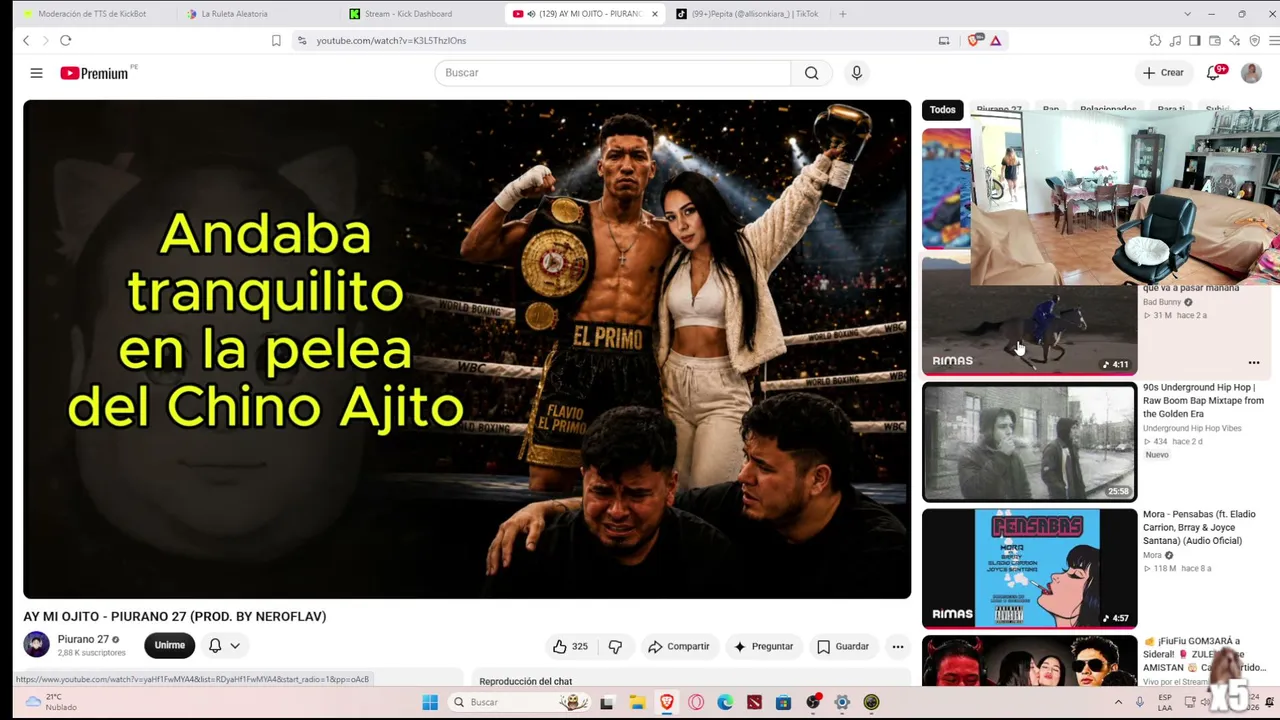Show hidden system tray icons

(x=1119, y=702)
